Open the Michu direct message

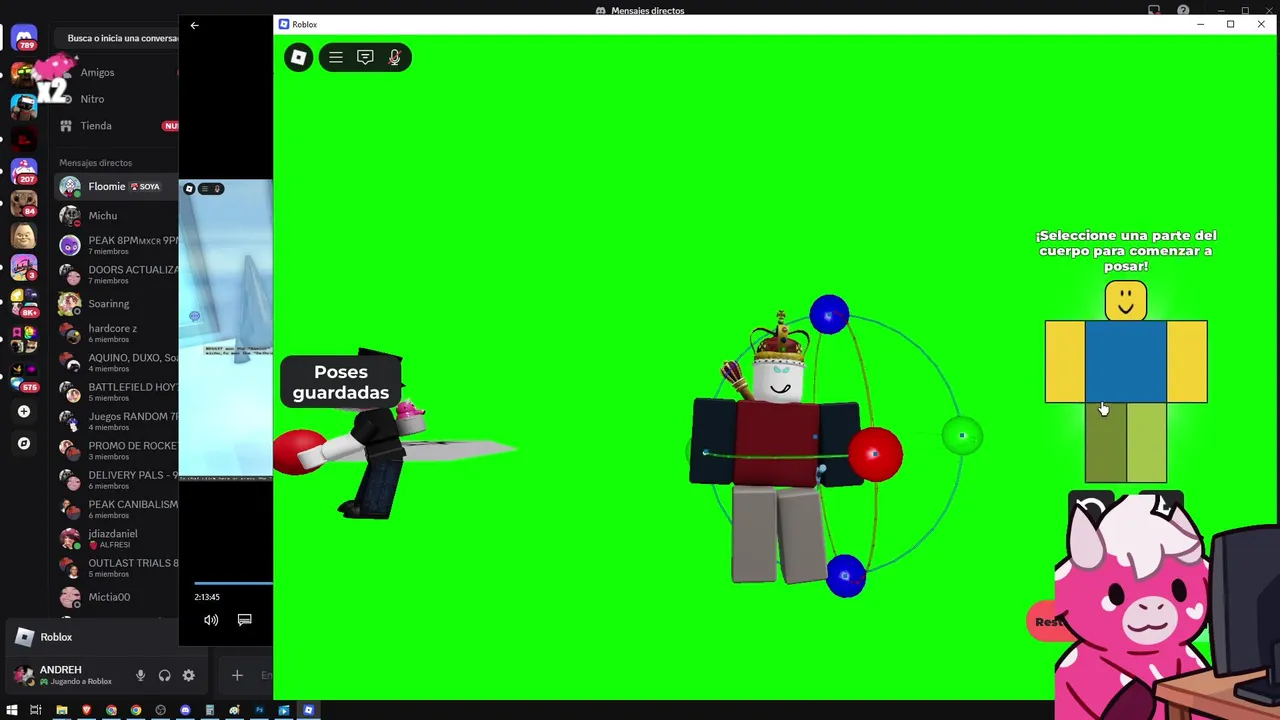(x=118, y=216)
